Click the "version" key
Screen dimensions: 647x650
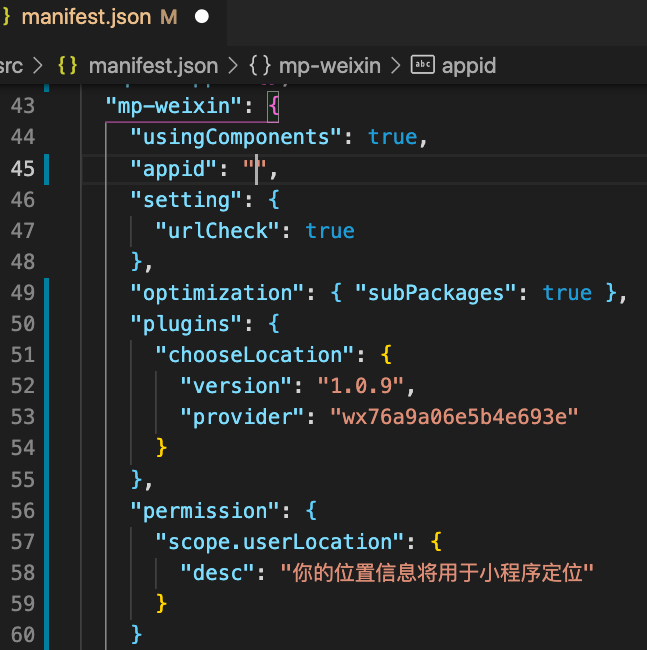(x=235, y=386)
